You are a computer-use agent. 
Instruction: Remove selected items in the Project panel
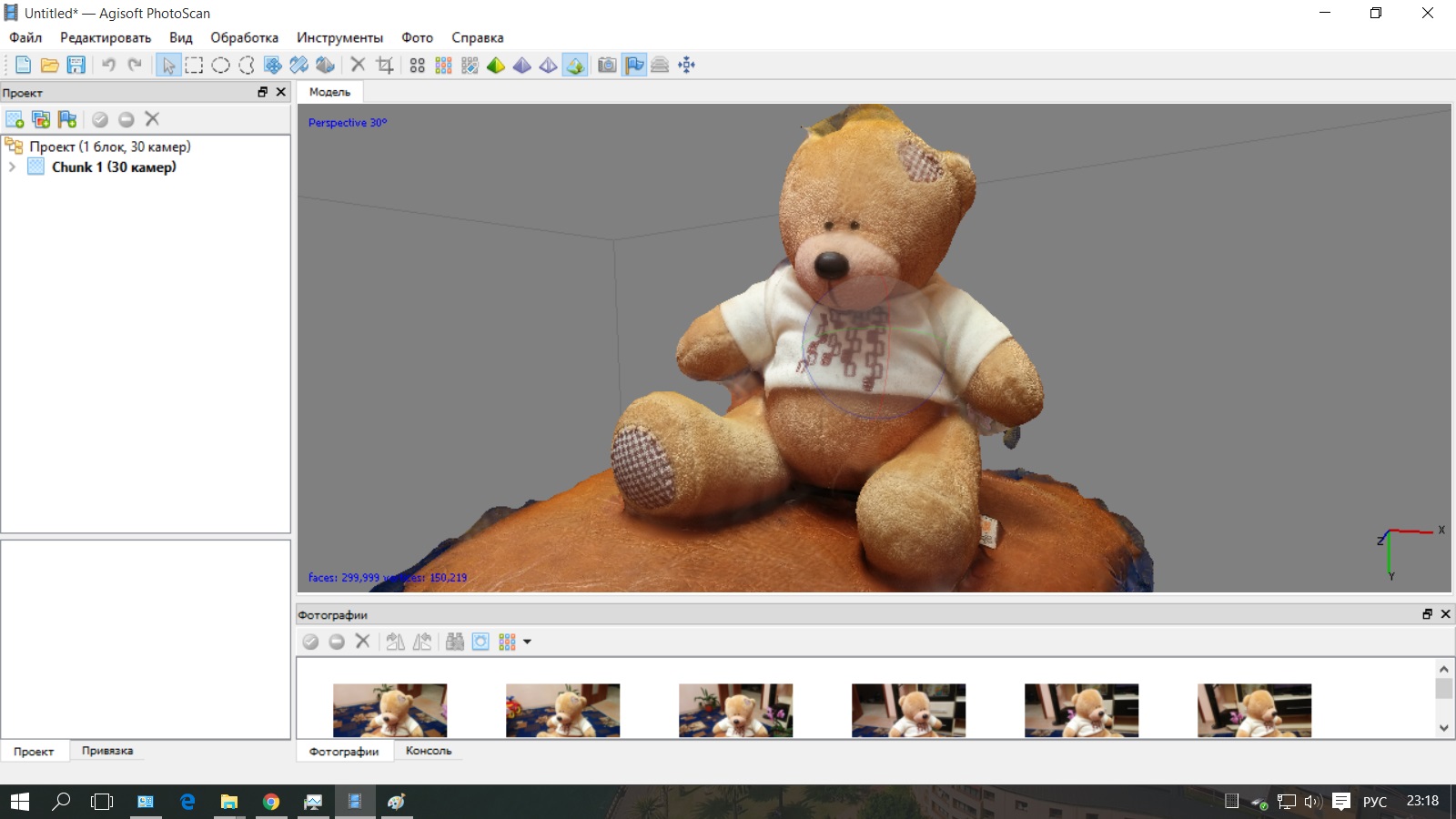point(152,119)
